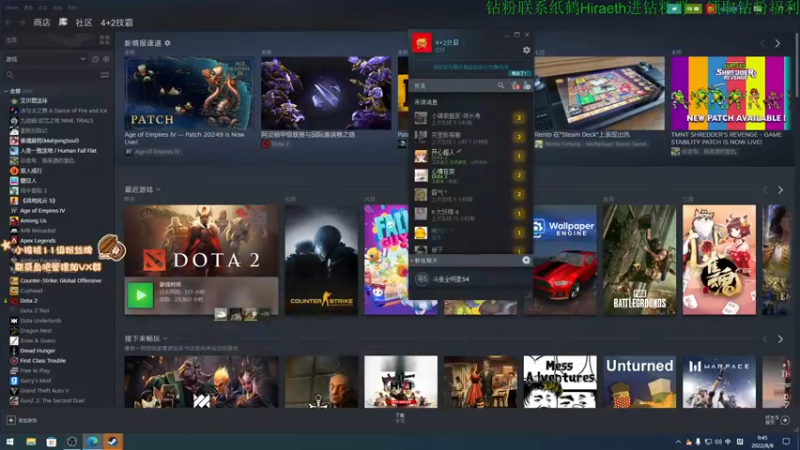Open Age of Empires IV patch news card
This screenshot has width=800, height=450.
[189, 93]
